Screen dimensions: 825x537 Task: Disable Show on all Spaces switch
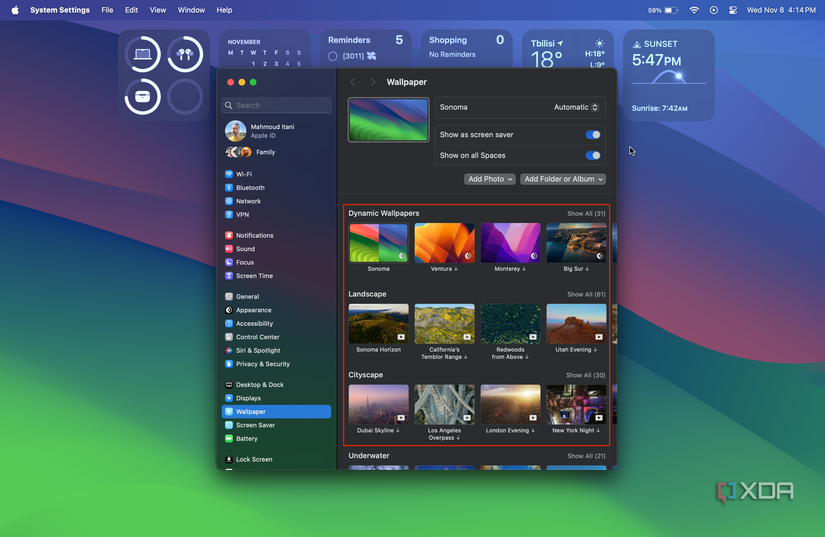[x=593, y=156]
